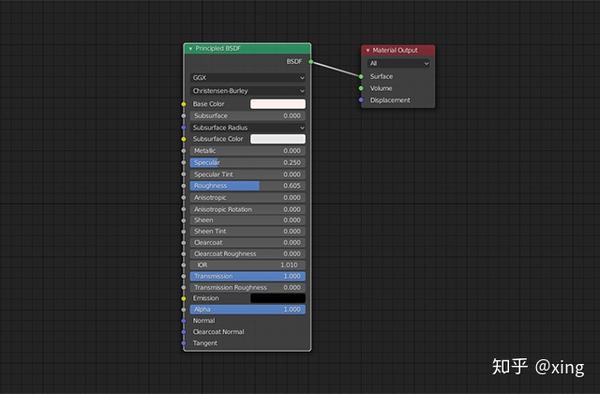
Task: Click the Transmission input socket
Action: tap(184, 276)
